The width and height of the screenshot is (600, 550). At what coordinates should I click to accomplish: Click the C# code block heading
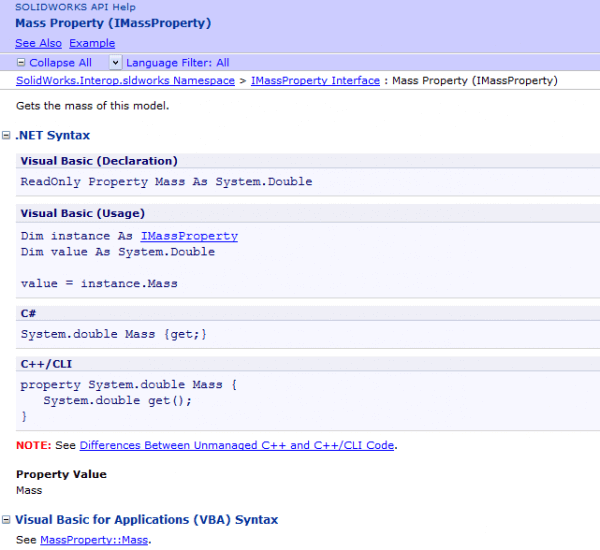tap(28, 313)
